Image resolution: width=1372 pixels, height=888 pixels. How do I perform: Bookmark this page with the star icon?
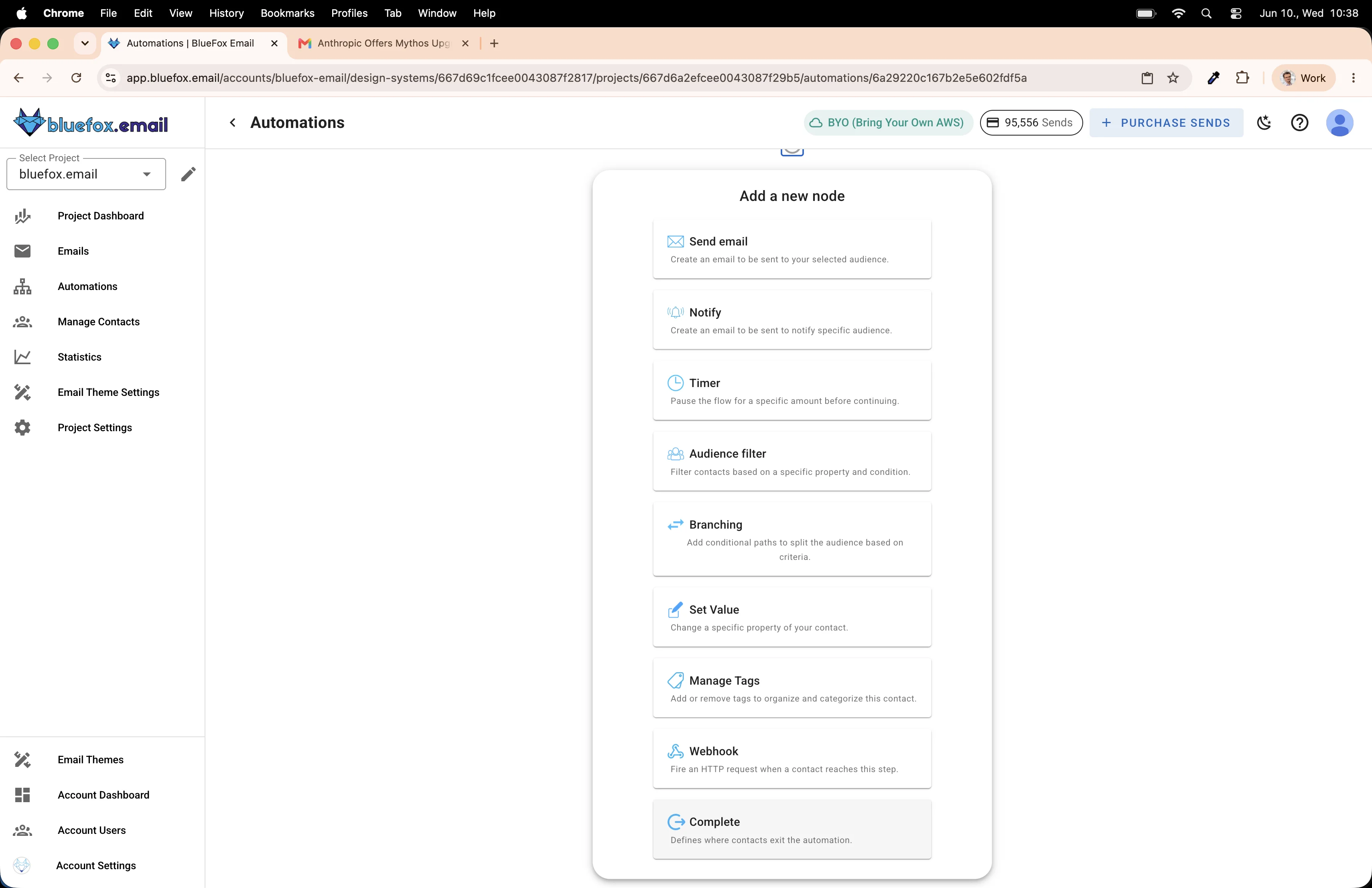click(1173, 78)
